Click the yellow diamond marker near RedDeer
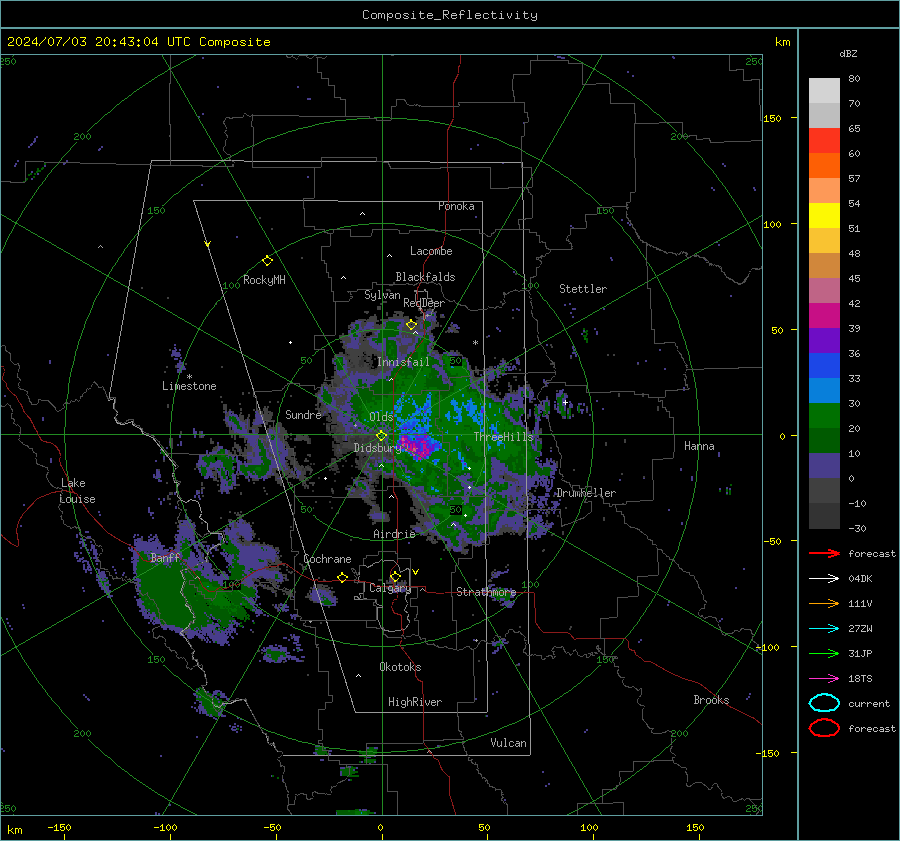Viewport: 900px width, 841px height. (411, 325)
